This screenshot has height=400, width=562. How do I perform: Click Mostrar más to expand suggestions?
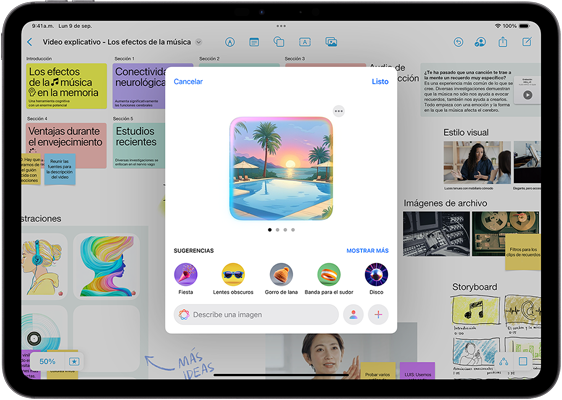(x=367, y=251)
